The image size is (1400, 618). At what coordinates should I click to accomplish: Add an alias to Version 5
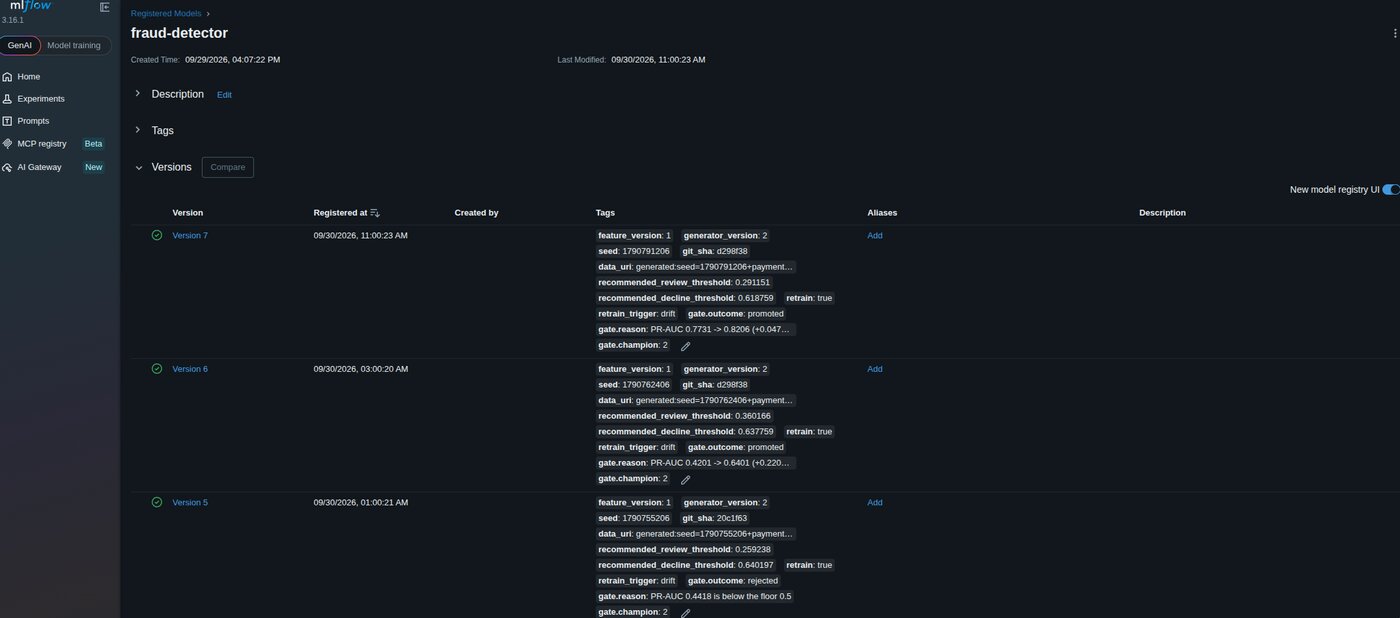pyautogui.click(x=875, y=503)
